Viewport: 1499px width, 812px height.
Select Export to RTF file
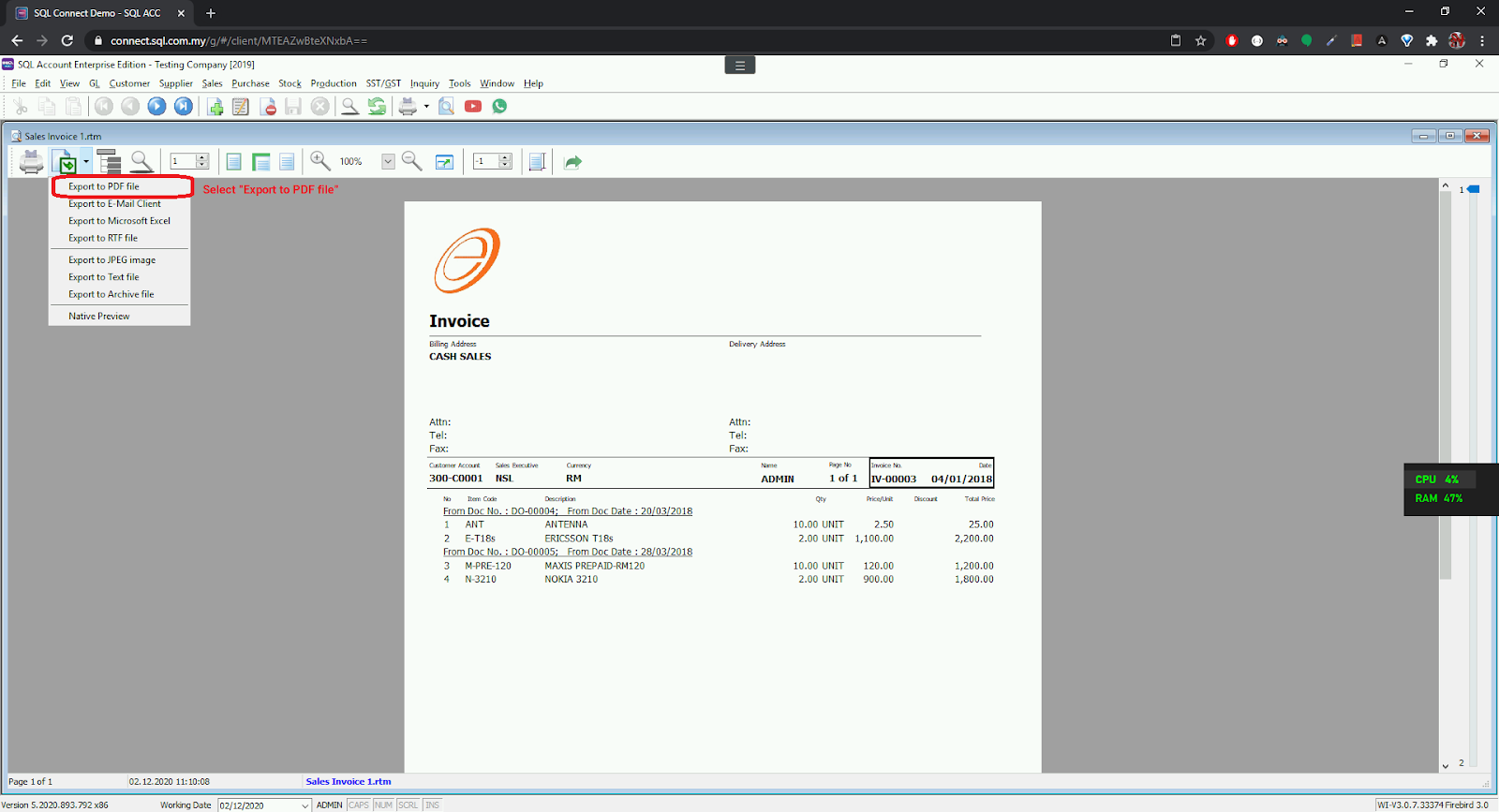pos(103,238)
